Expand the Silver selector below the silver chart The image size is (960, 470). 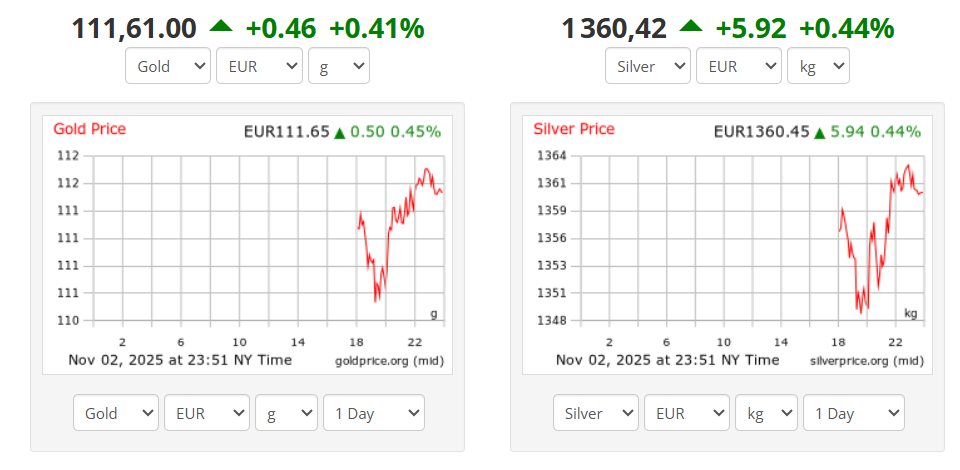(595, 413)
